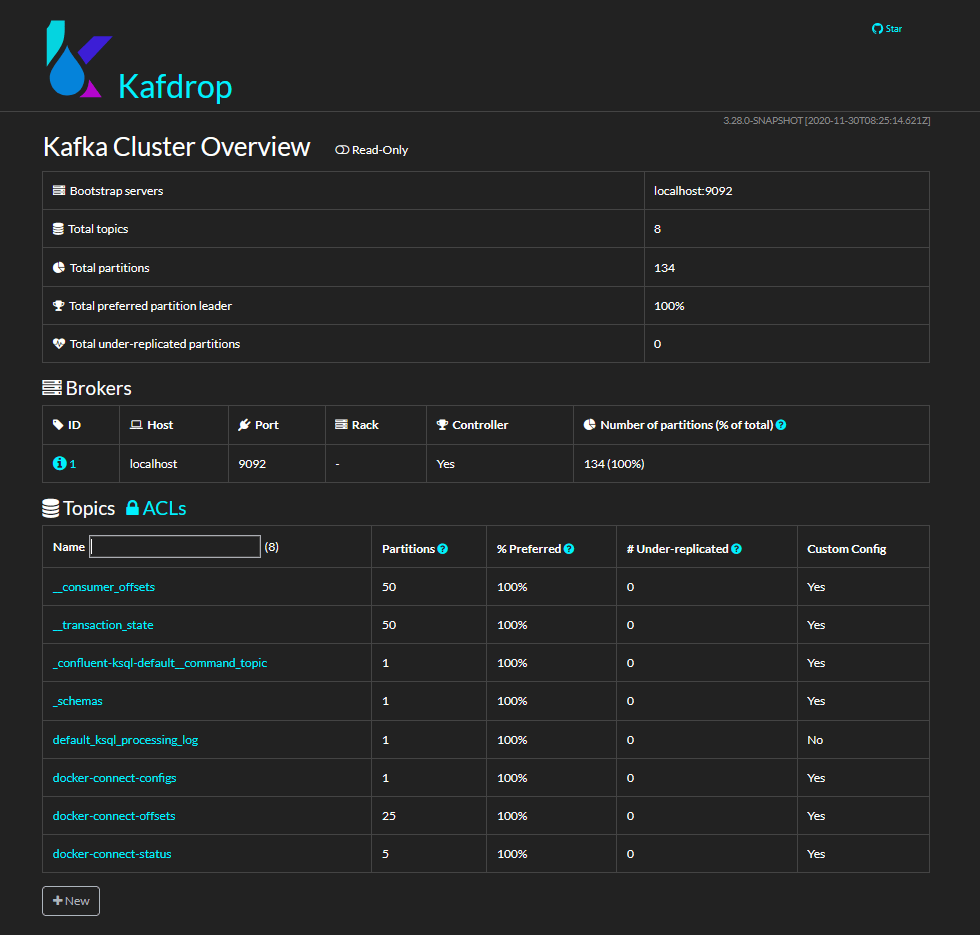The height and width of the screenshot is (935, 980).
Task: Open help icon beside # Under-replicated column
Action: click(x=736, y=549)
